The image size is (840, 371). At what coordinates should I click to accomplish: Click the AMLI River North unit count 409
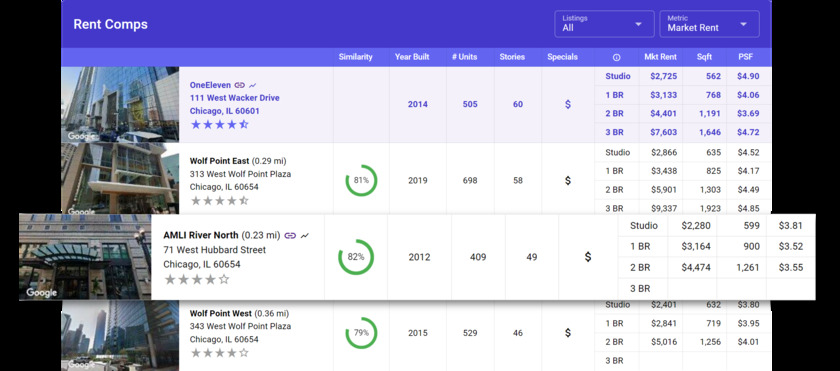tap(478, 257)
